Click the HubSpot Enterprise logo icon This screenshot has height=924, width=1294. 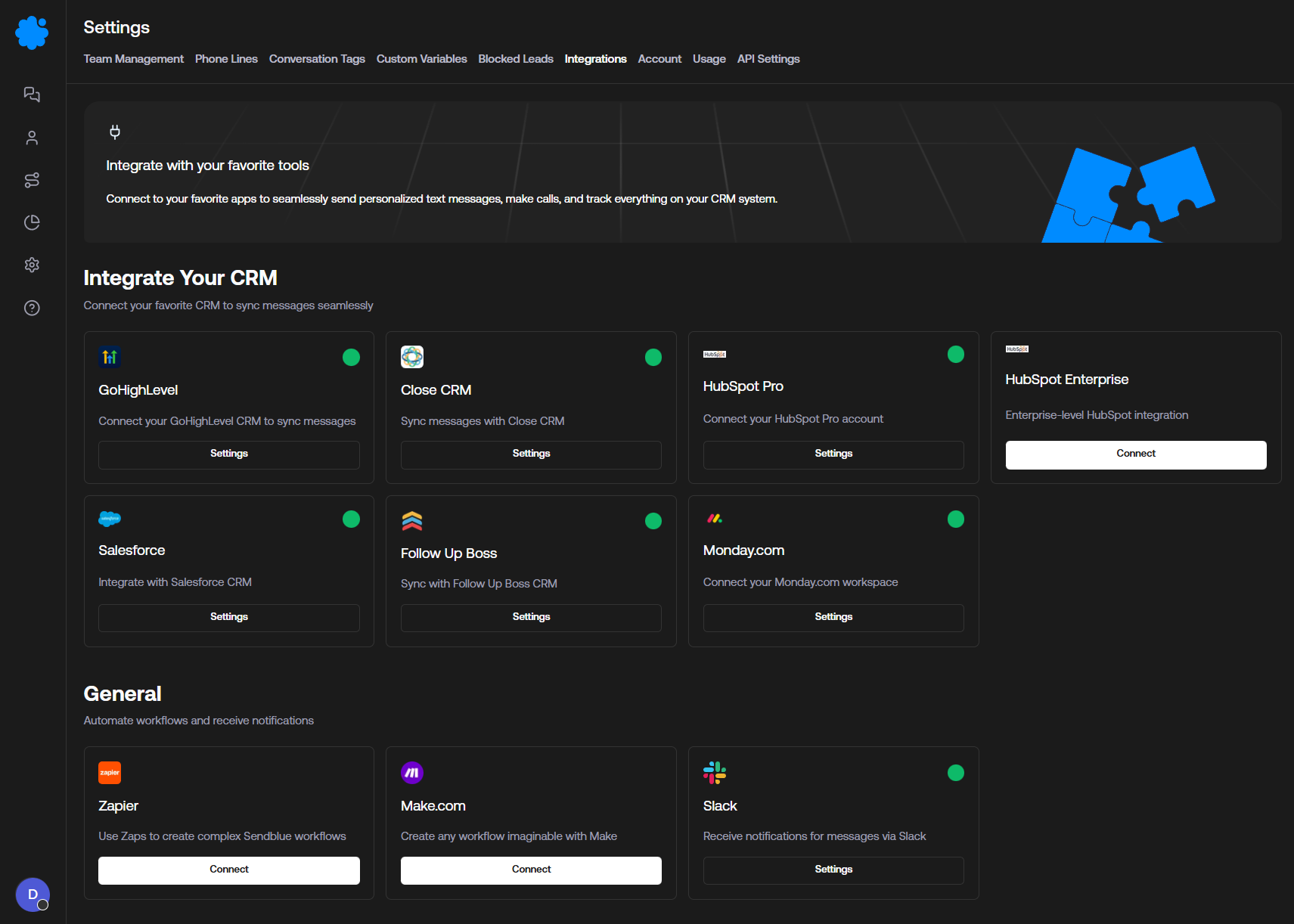tap(1017, 349)
